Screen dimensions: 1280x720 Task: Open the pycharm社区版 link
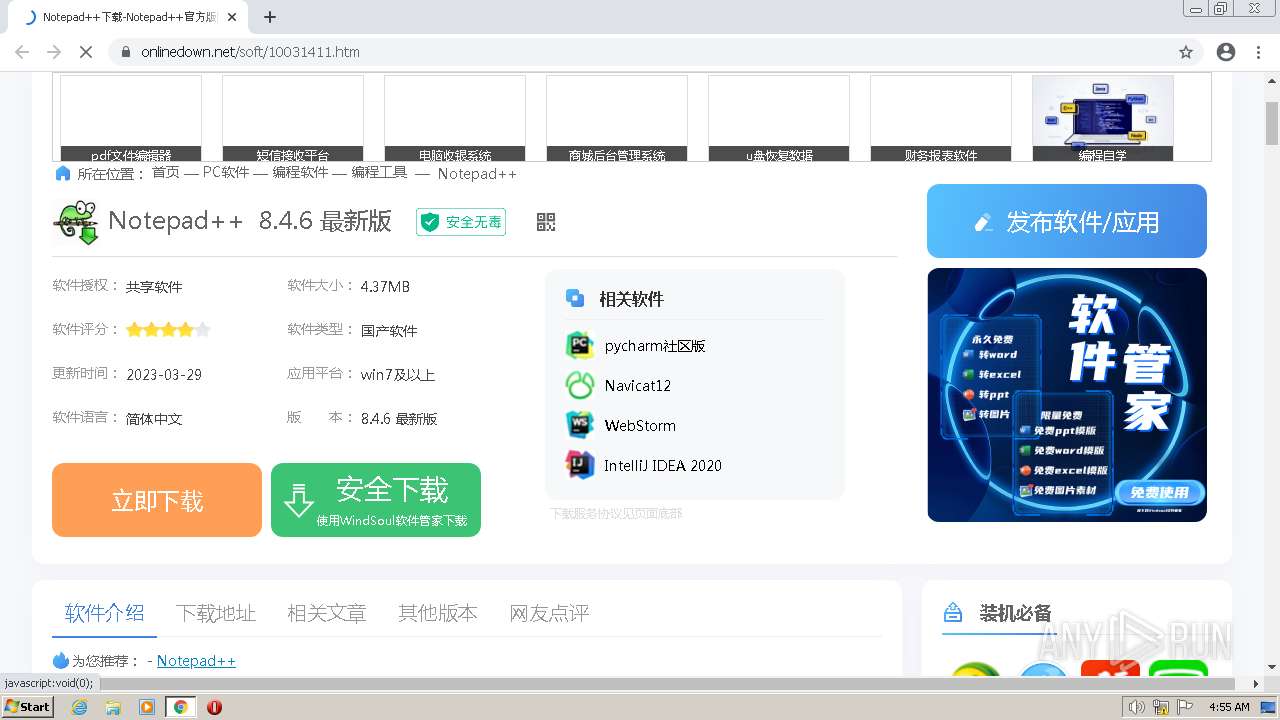(655, 346)
